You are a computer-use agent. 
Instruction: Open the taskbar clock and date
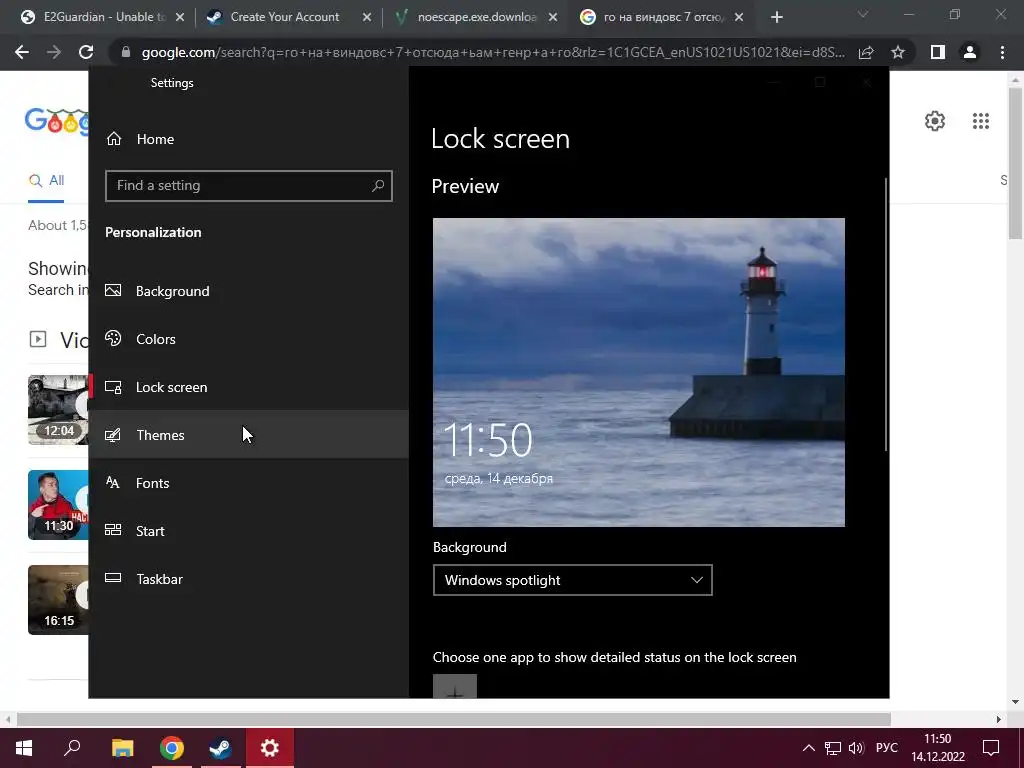tap(938, 748)
